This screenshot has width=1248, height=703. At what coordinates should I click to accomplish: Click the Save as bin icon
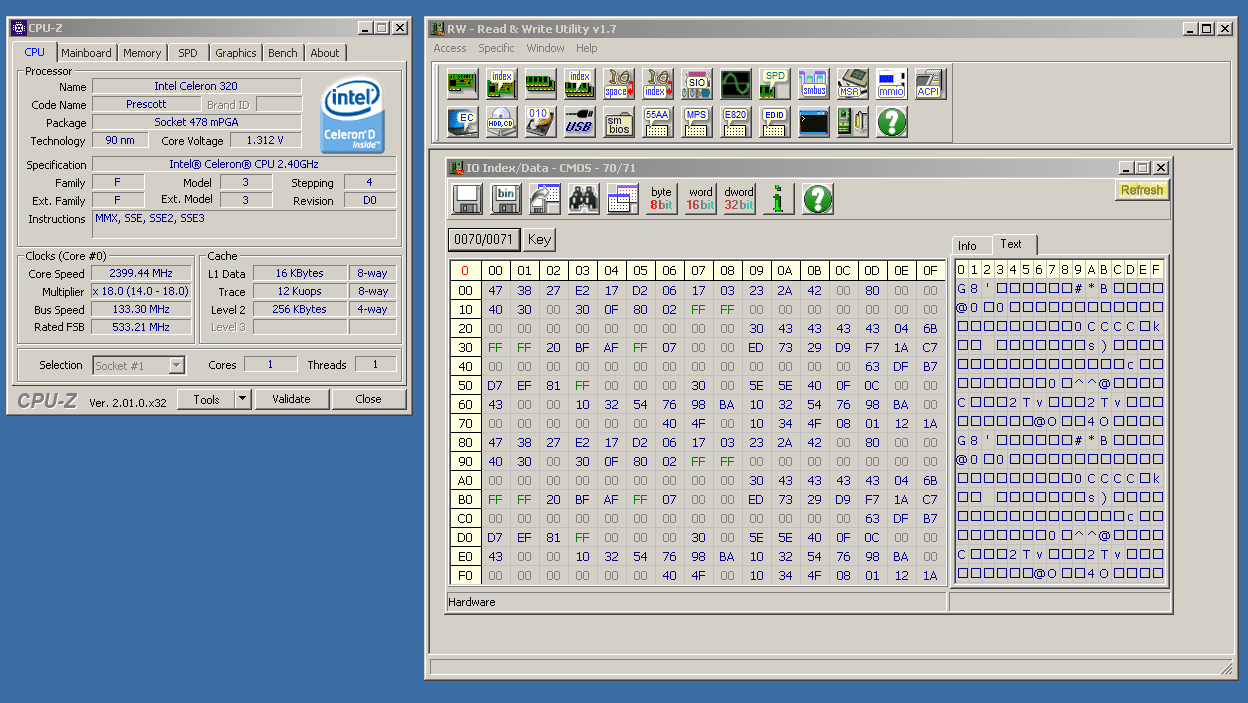coord(506,199)
